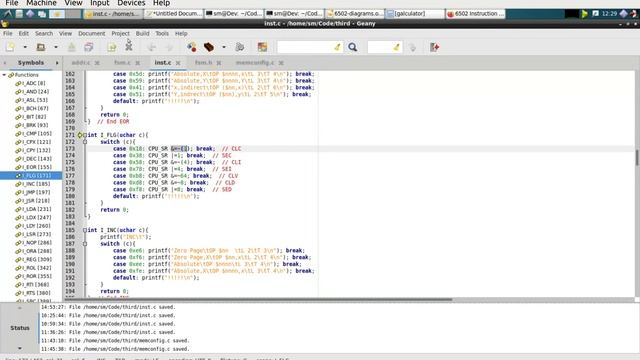The height and width of the screenshot is (360, 640).
Task: Click the editor vertical scrollbar thumb
Action: (637, 158)
